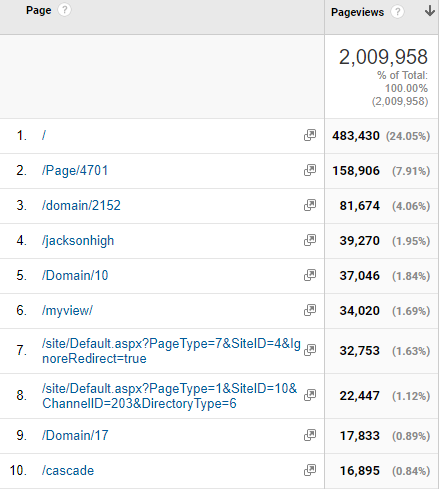Toggle sort order with Pageviews down arrow

[x=430, y=11]
